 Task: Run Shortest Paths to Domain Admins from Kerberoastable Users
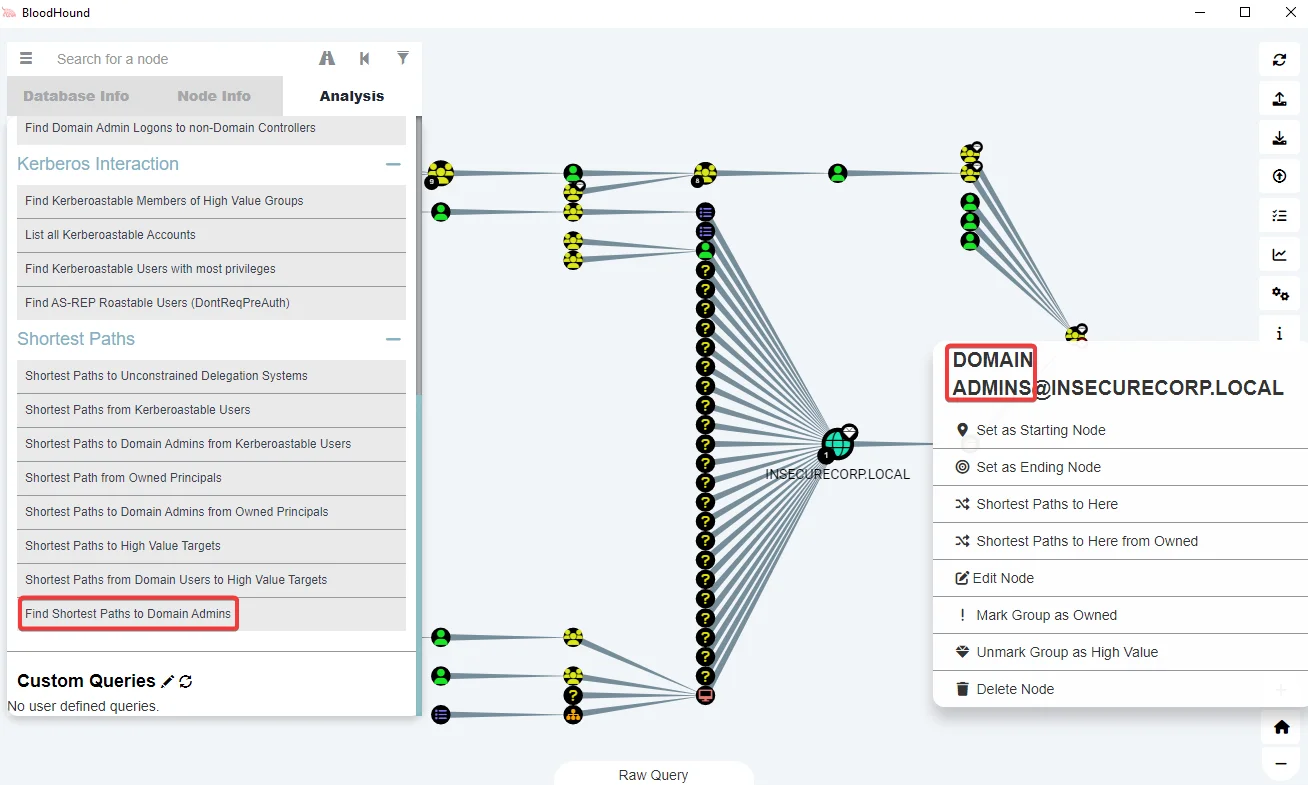[x=212, y=444]
